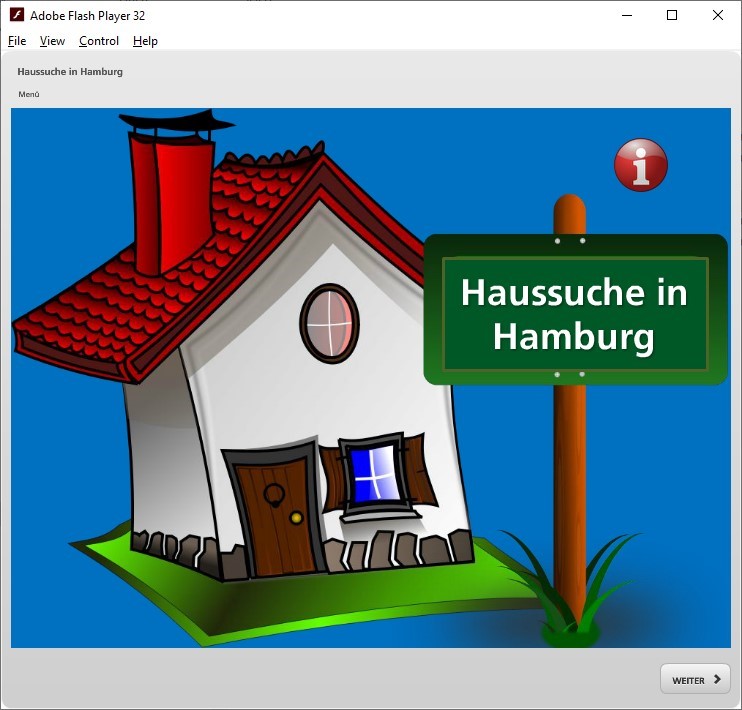Image resolution: width=742 pixels, height=710 pixels.
Task: Open the File menu
Action: pyautogui.click(x=17, y=41)
